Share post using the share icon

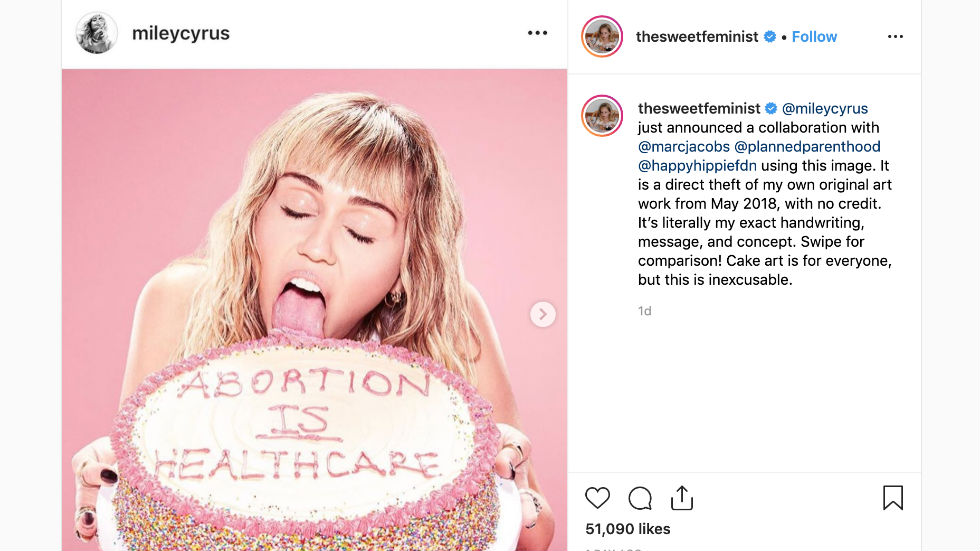point(682,498)
